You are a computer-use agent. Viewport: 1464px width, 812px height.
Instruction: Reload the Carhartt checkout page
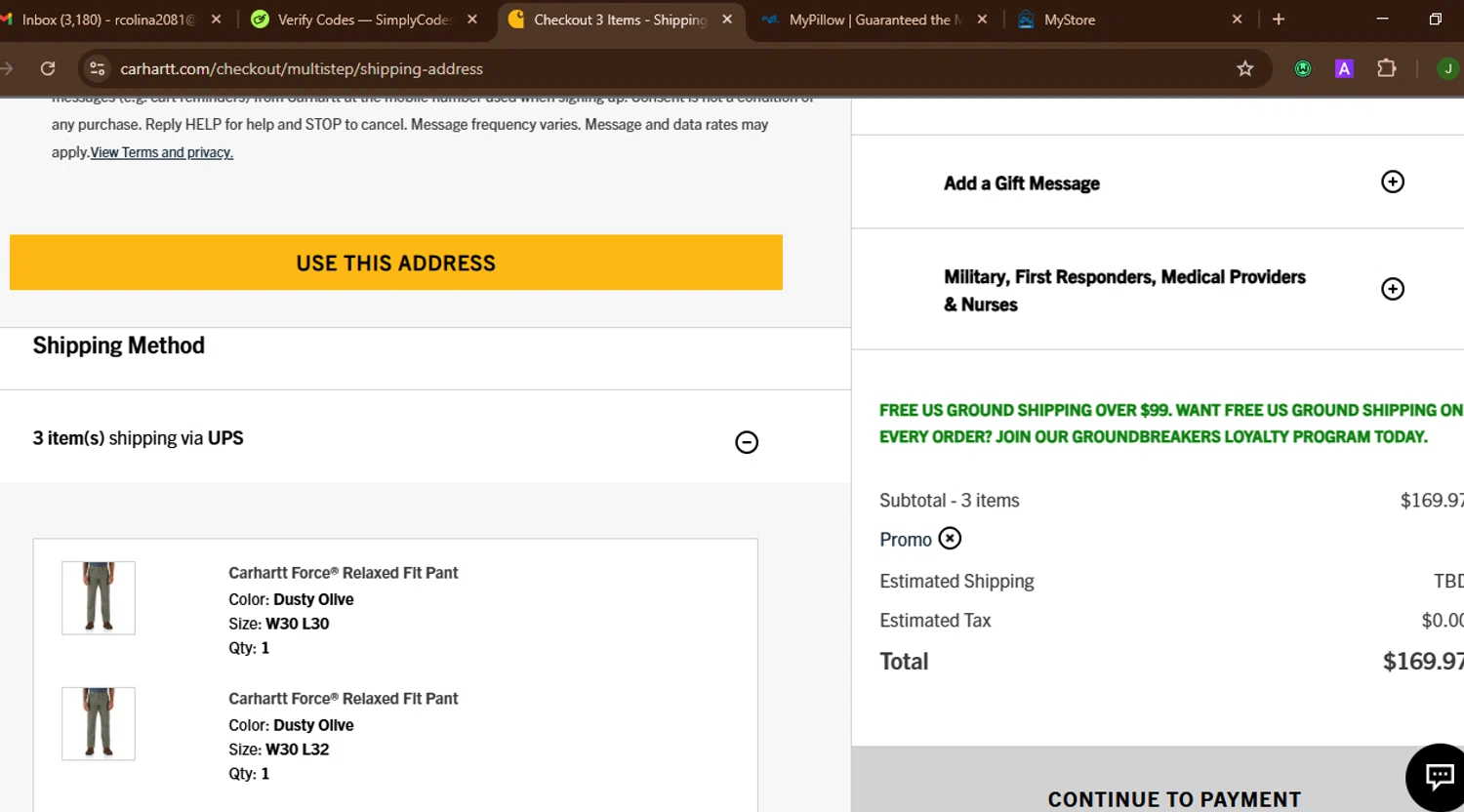47,68
